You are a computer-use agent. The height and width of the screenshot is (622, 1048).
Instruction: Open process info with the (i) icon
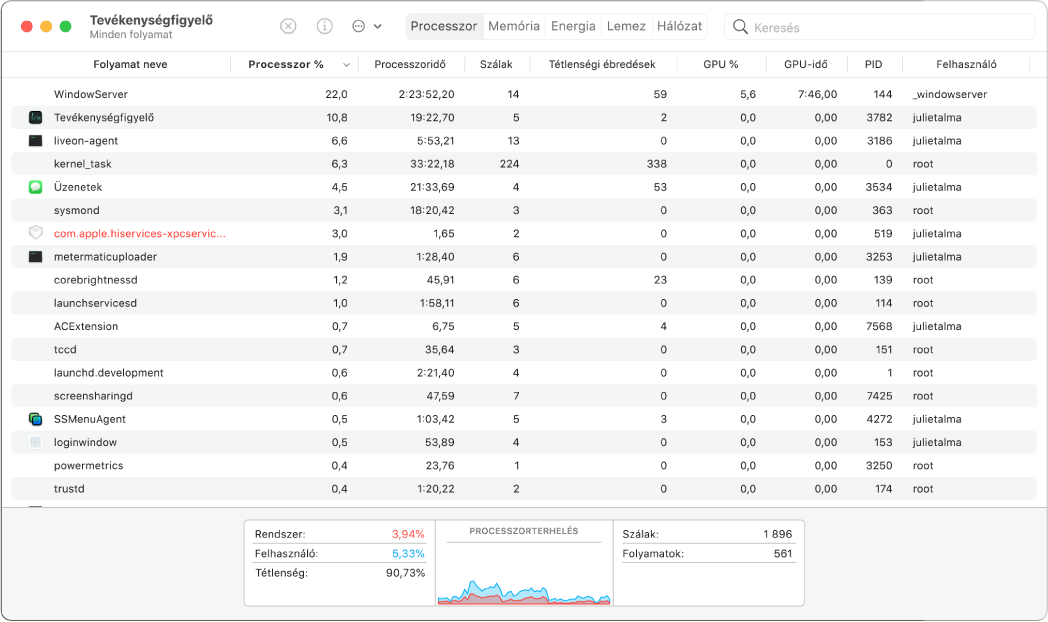(324, 26)
